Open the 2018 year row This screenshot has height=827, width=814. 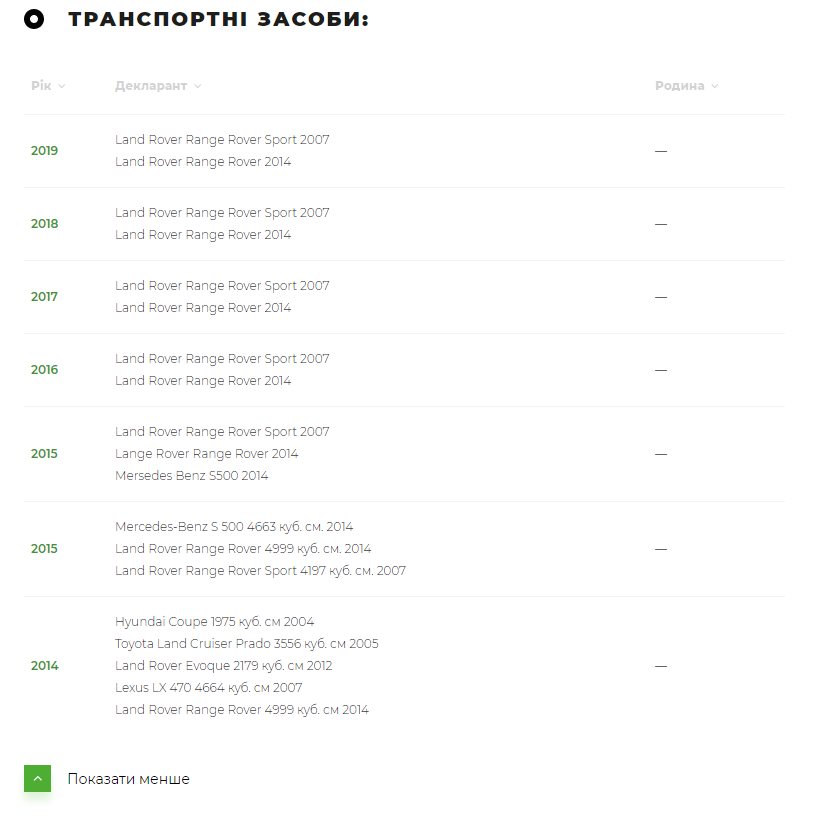pos(44,224)
